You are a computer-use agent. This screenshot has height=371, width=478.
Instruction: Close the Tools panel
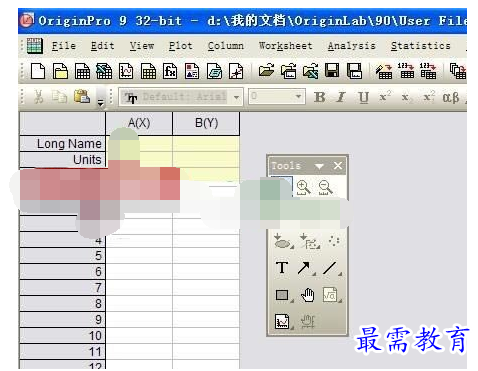[x=338, y=166]
